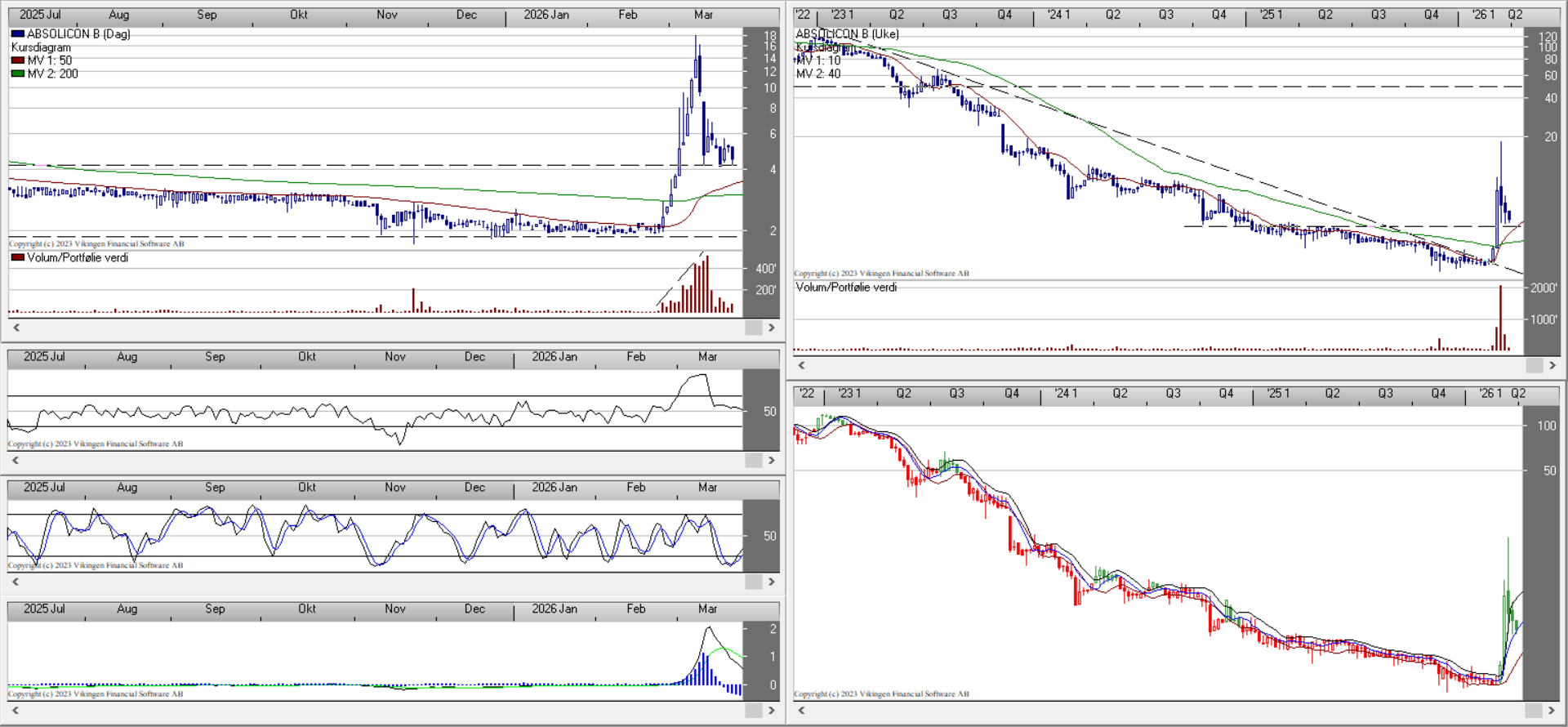
Task: Click the scrollbar thumb under the weekly volume chart
Action: [1534, 365]
